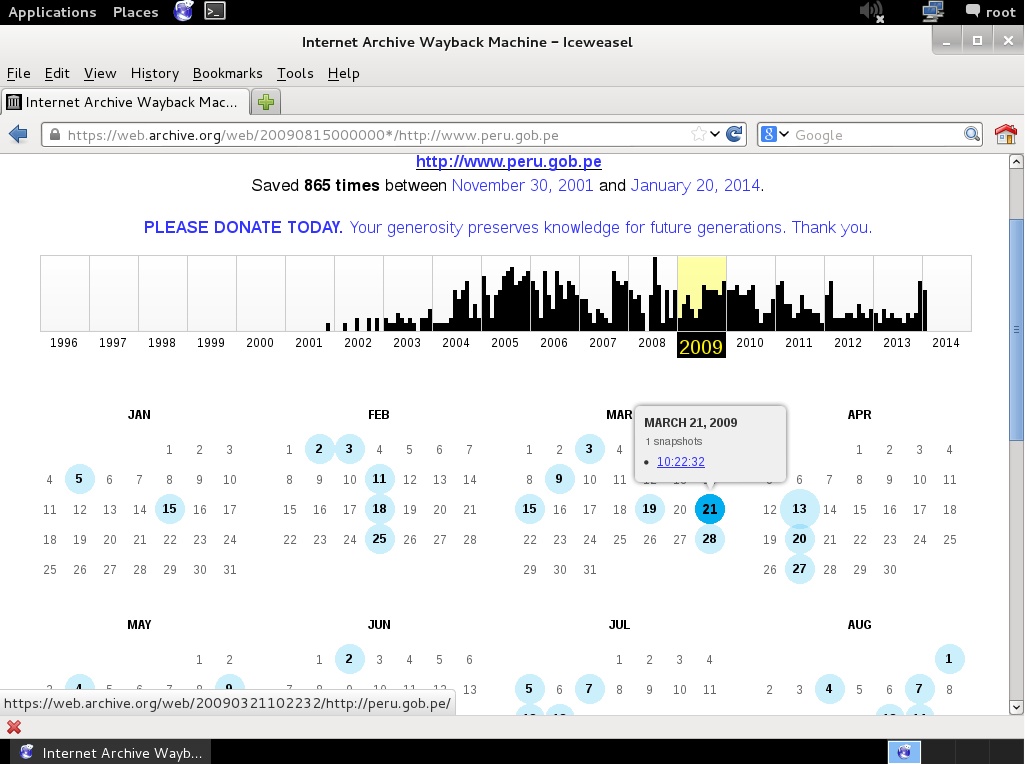Open the network connections icon in top panel

[x=933, y=12]
